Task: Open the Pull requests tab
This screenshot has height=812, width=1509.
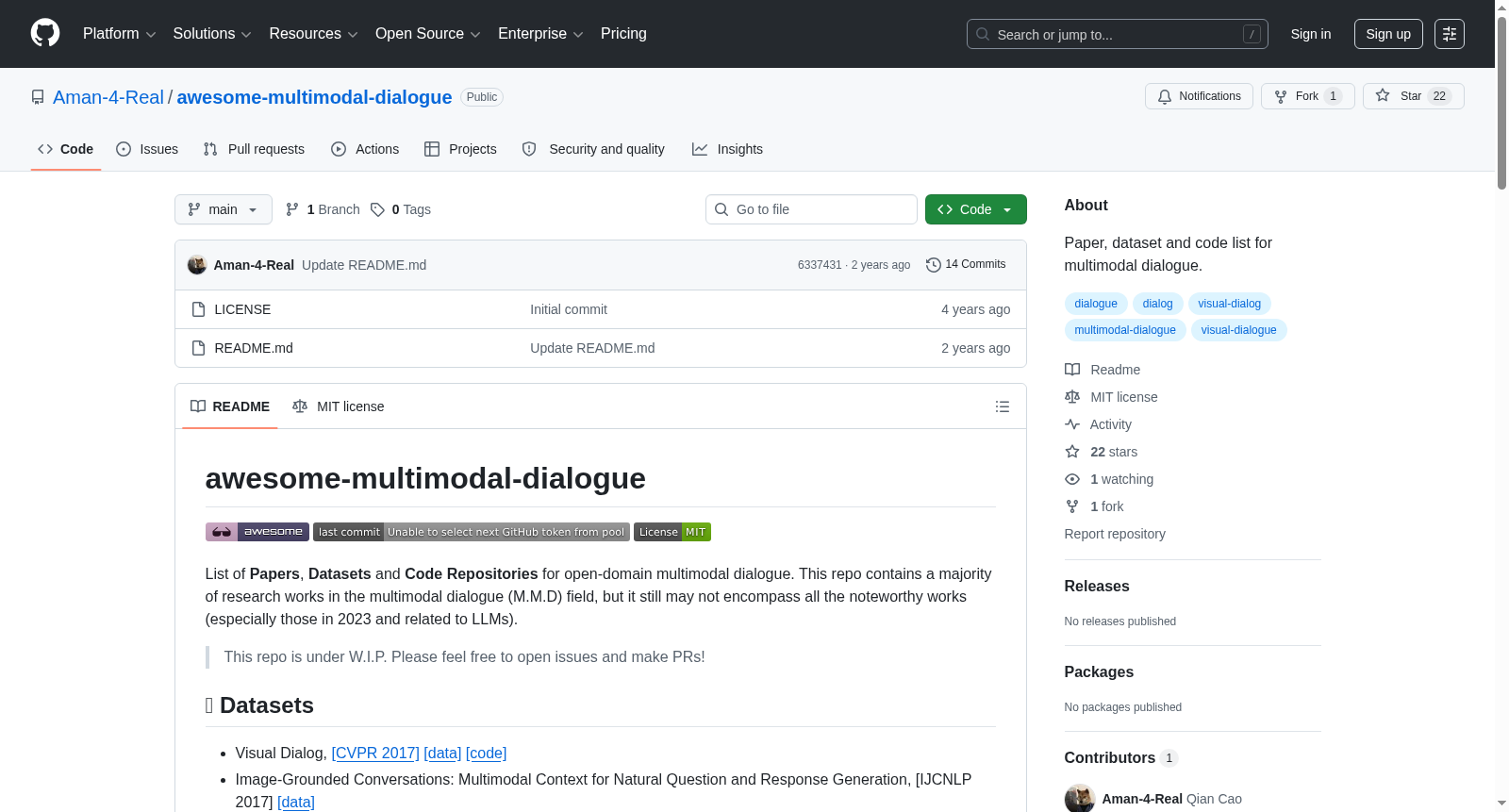Action: click(254, 149)
